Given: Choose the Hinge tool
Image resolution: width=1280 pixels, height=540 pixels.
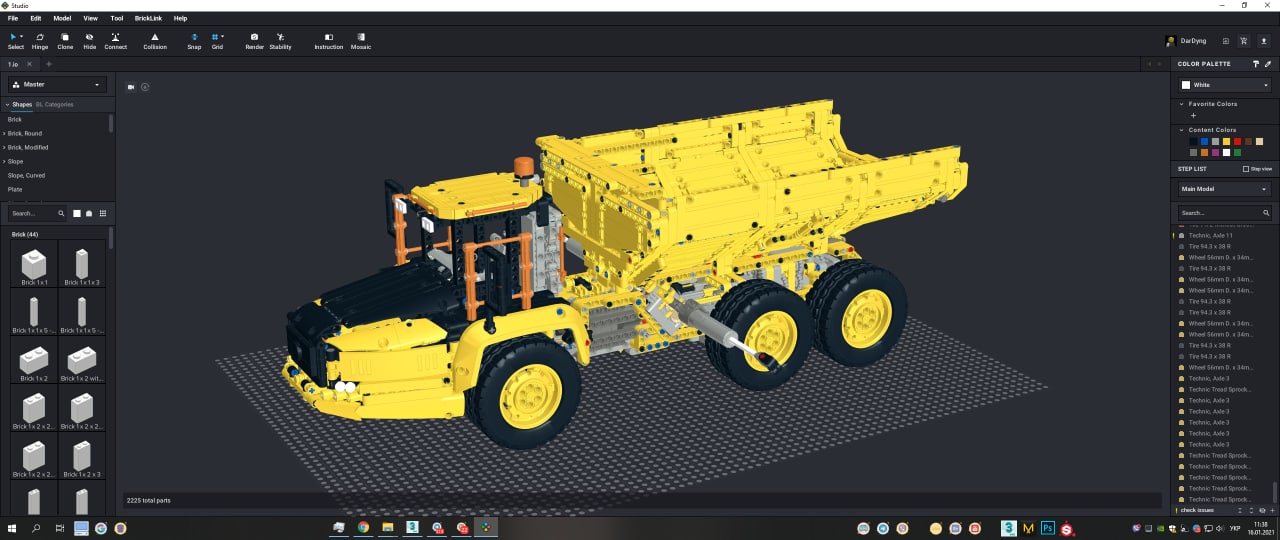Looking at the screenshot, I should 40,41.
